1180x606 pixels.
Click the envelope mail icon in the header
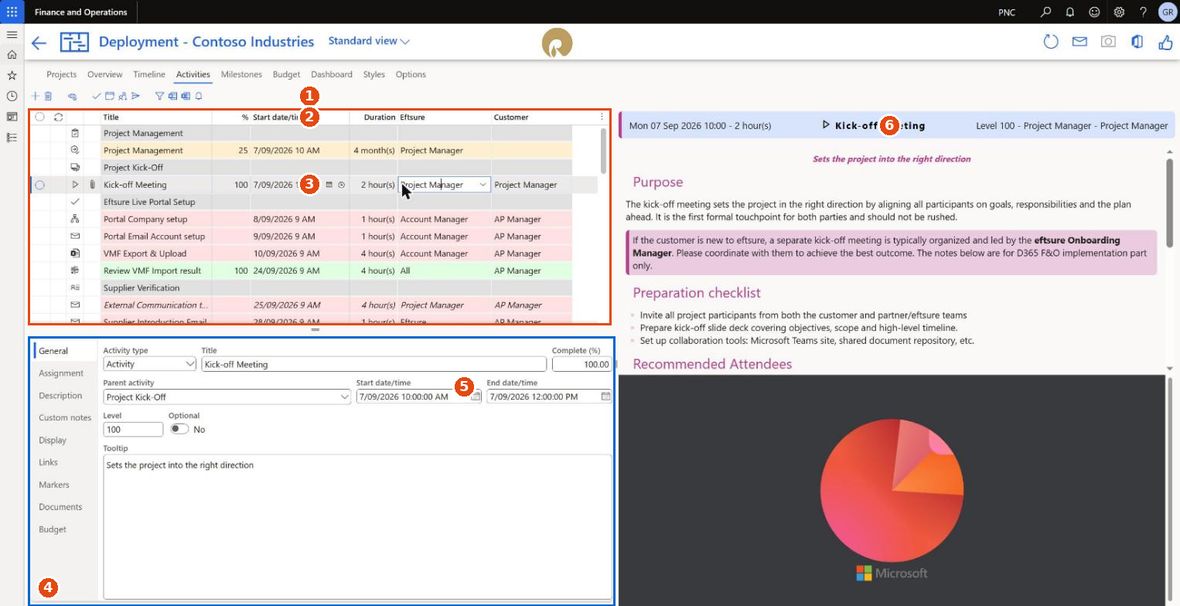coord(1080,42)
